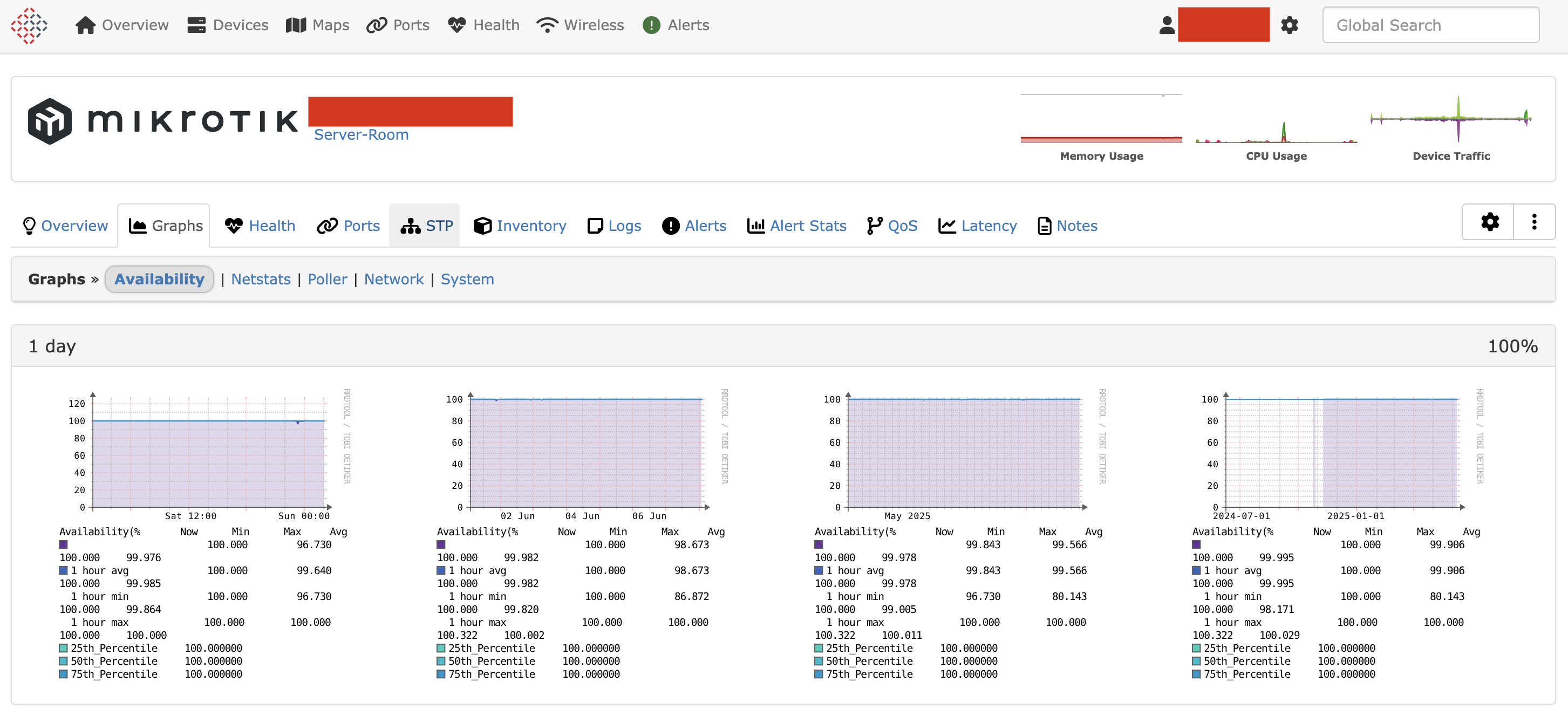
Task: Open the Notes tab
Action: click(x=1068, y=226)
